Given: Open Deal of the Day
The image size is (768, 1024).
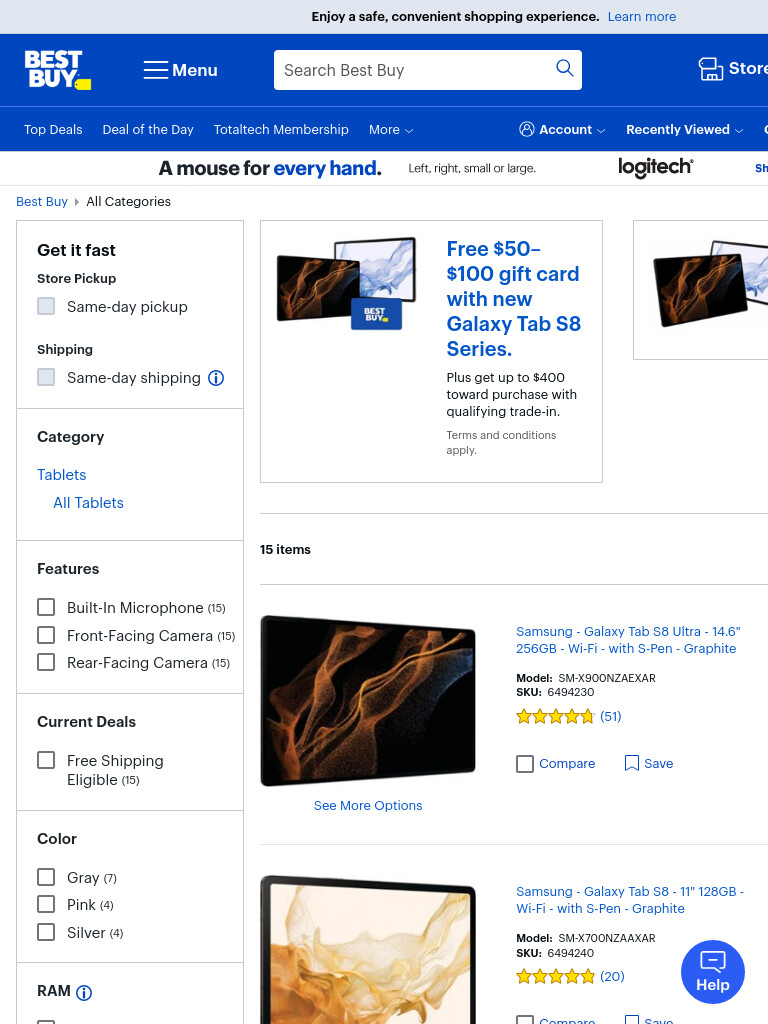Looking at the screenshot, I should click(x=148, y=129).
